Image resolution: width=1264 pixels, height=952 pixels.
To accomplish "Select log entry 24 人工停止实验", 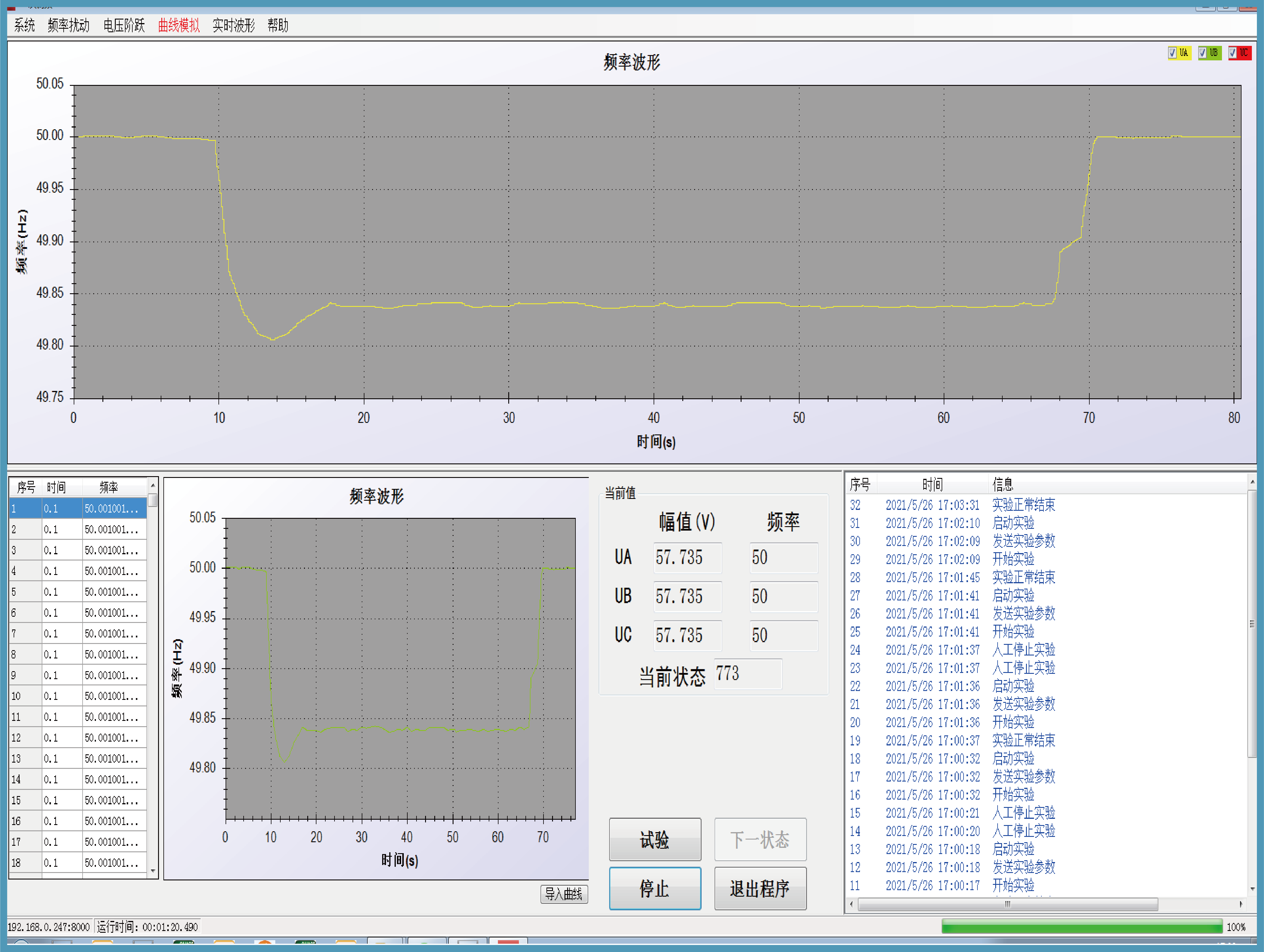I will click(x=1046, y=650).
